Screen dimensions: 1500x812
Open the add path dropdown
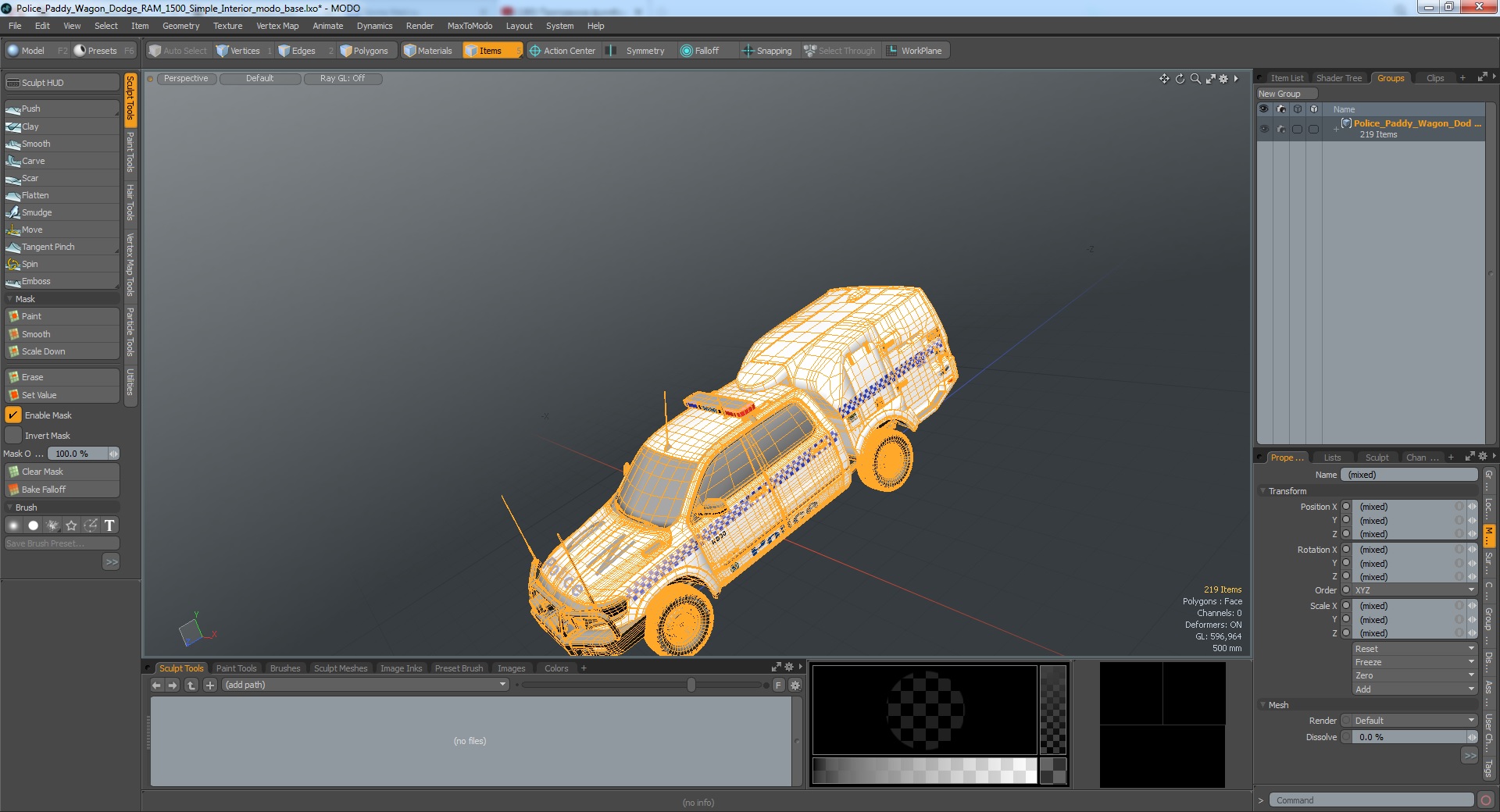pyautogui.click(x=366, y=685)
